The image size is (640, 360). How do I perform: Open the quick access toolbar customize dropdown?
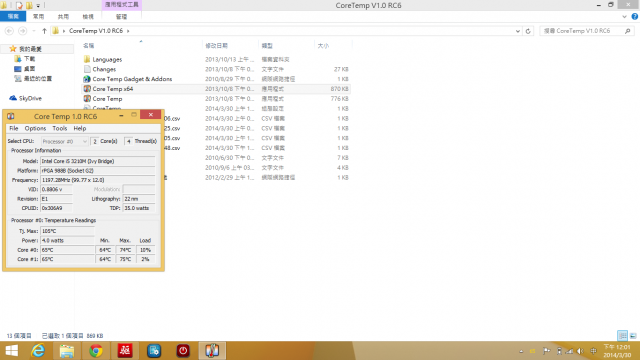click(x=38, y=5)
